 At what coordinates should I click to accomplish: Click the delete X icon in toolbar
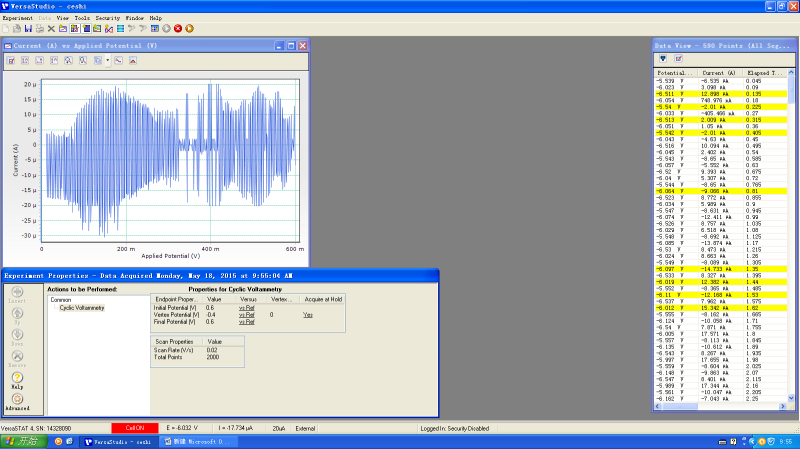coord(50,28)
